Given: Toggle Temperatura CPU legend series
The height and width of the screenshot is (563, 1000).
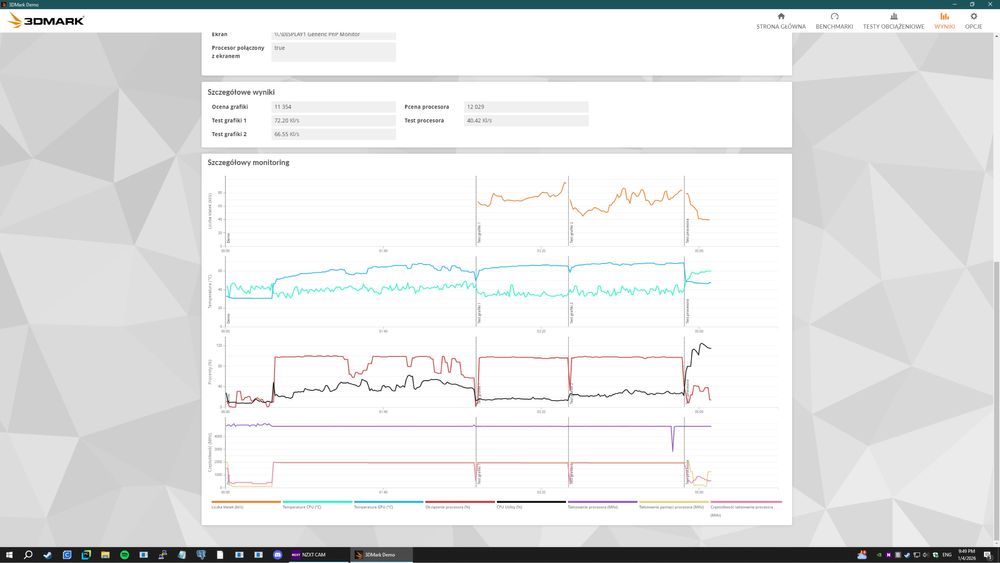Looking at the screenshot, I should coord(317,504).
